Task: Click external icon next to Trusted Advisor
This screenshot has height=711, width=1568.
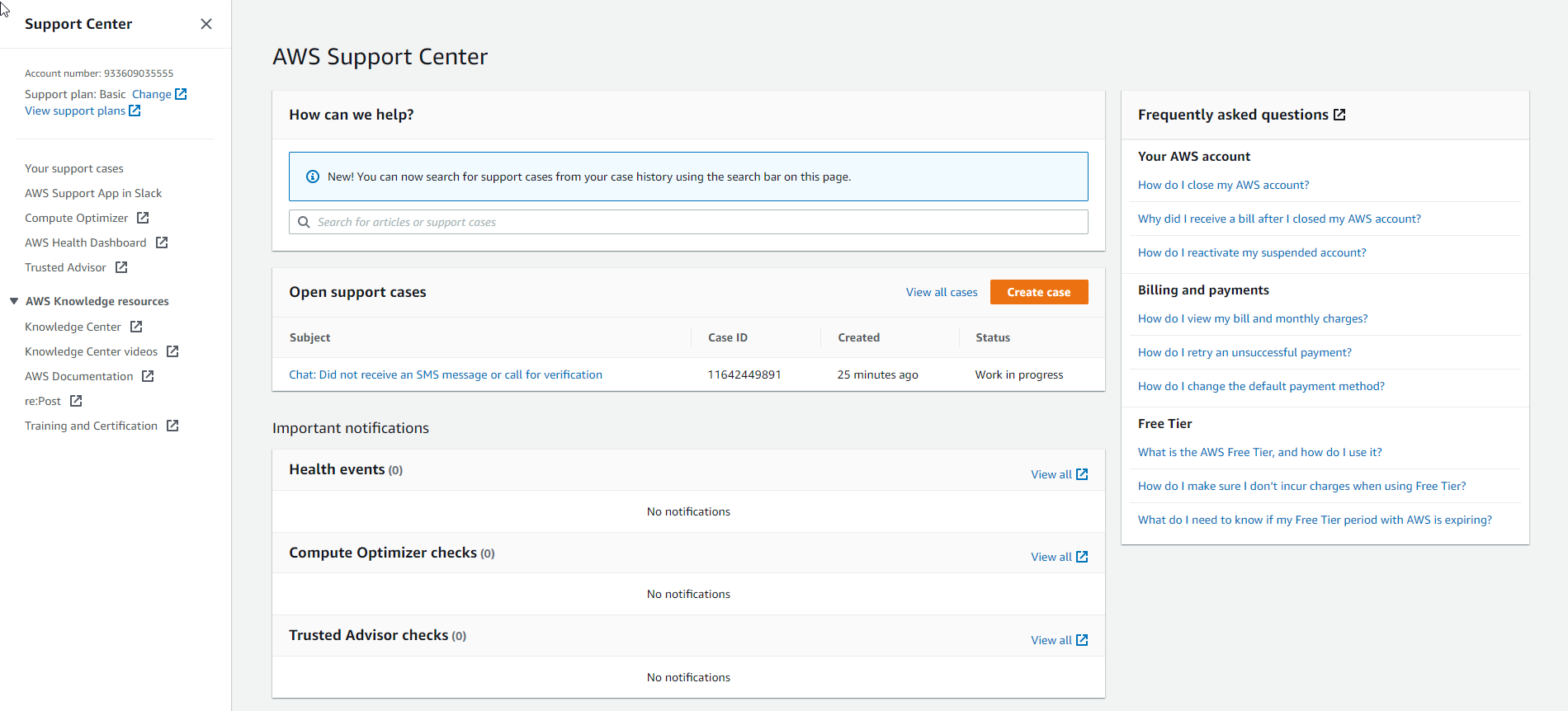Action: click(121, 267)
